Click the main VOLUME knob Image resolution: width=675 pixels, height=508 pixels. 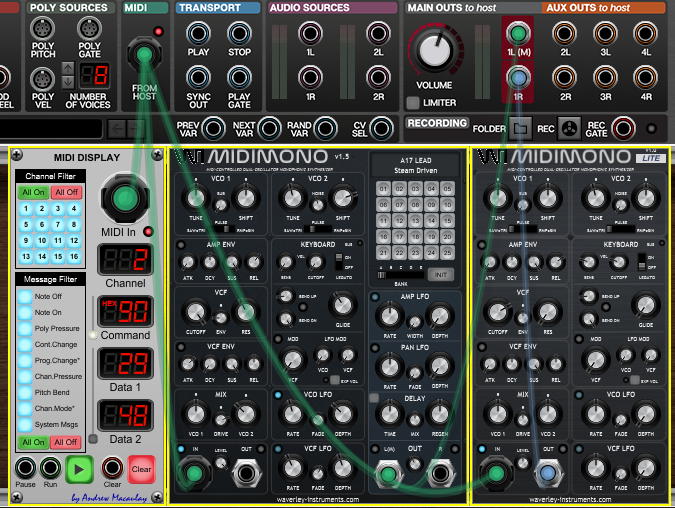[435, 51]
